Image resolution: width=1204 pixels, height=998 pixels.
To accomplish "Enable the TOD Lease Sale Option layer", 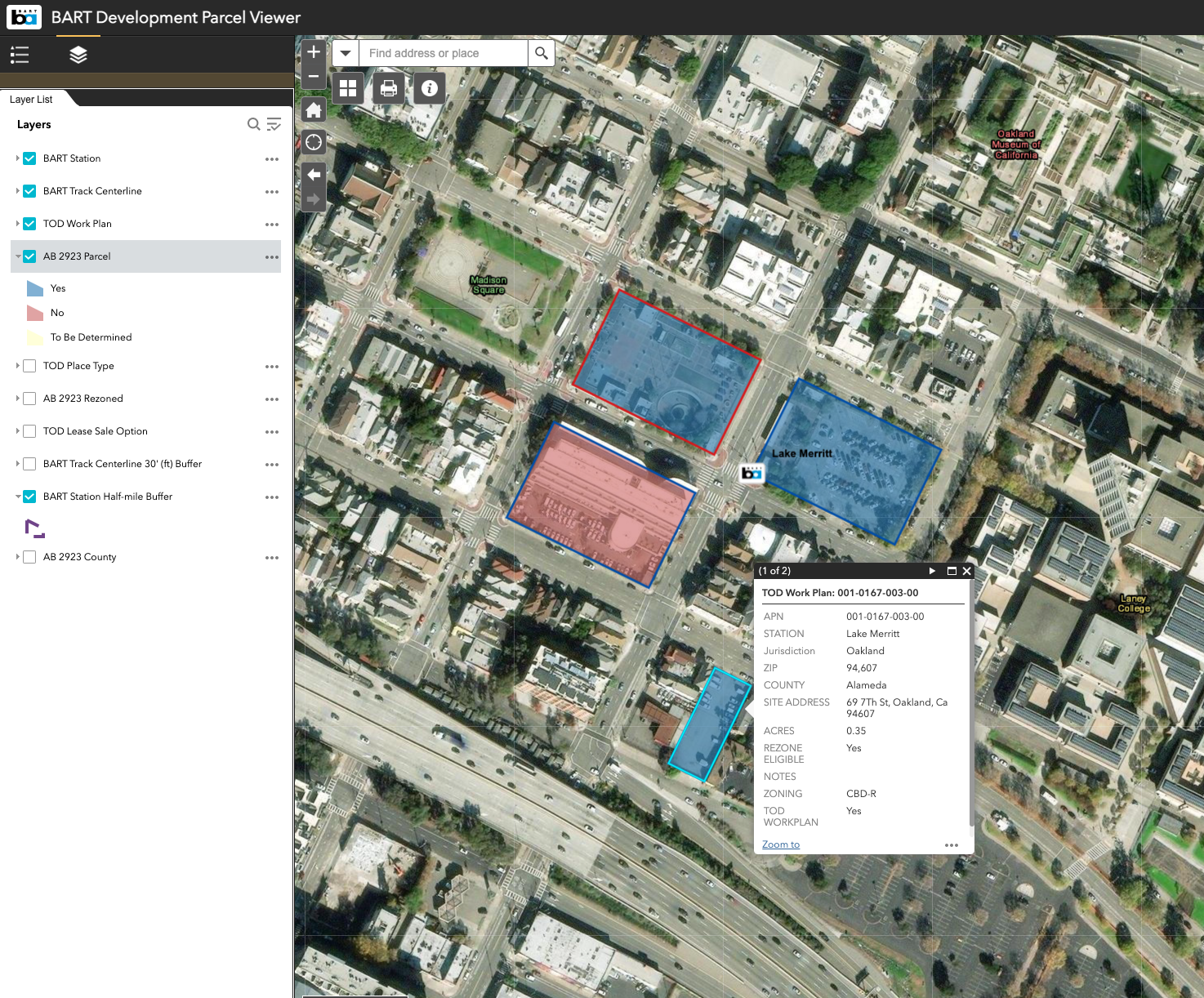I will point(29,431).
